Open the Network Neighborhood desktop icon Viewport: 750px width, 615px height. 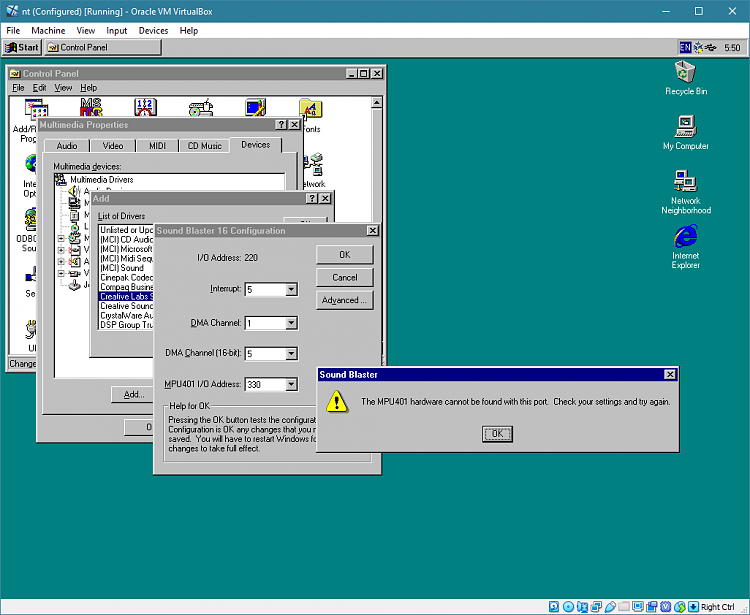[685, 181]
